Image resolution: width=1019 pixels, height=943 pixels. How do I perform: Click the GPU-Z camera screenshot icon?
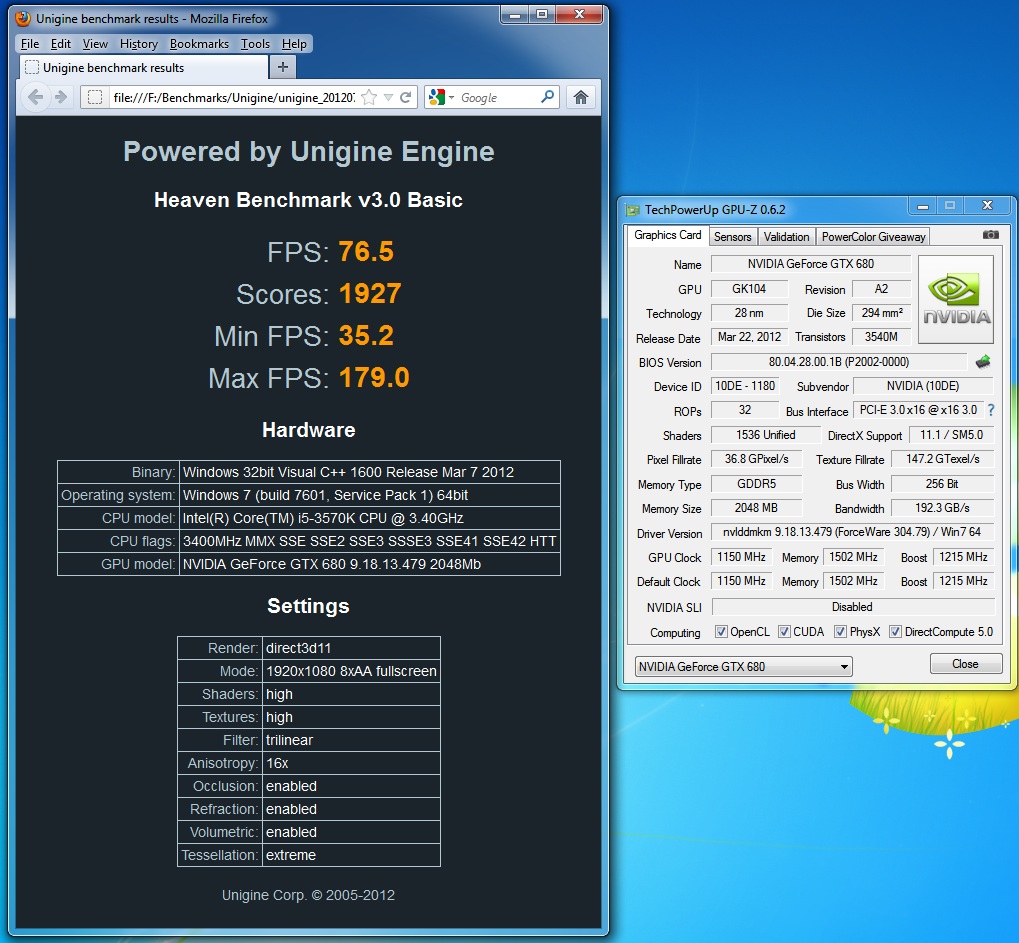tap(990, 235)
